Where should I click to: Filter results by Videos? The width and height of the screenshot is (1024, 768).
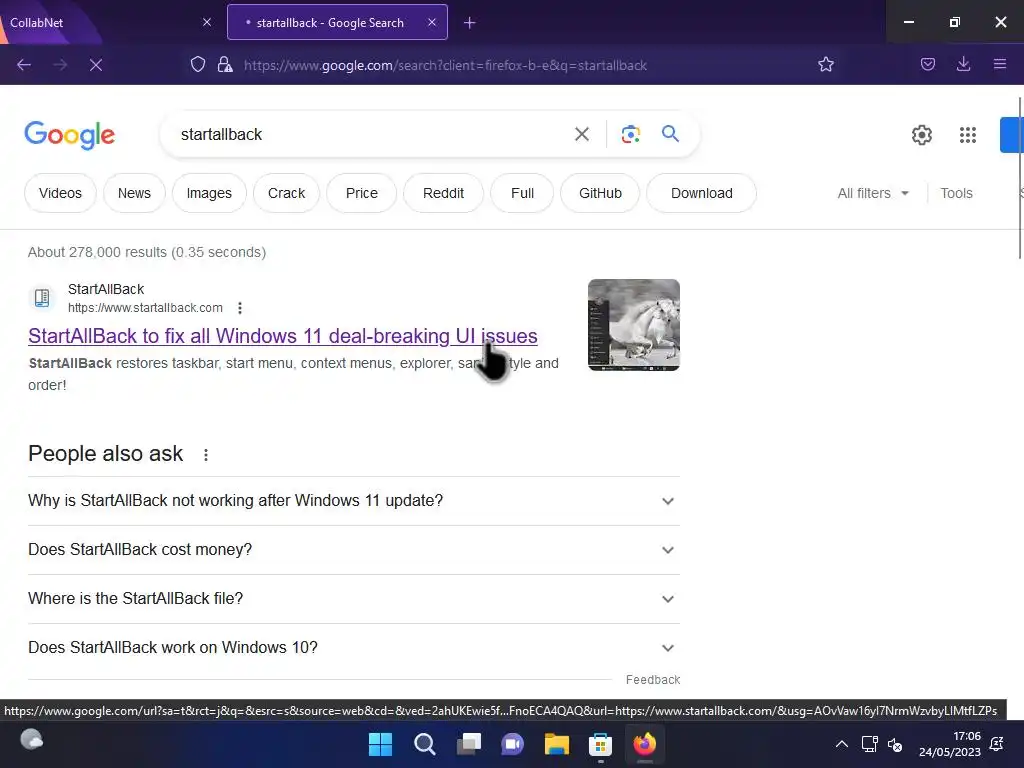click(x=60, y=193)
